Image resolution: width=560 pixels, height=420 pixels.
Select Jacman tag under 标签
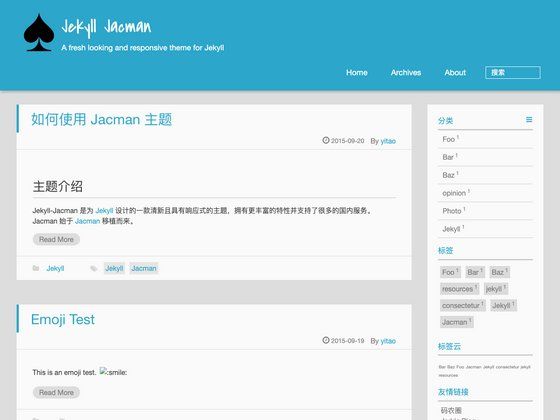(457, 322)
